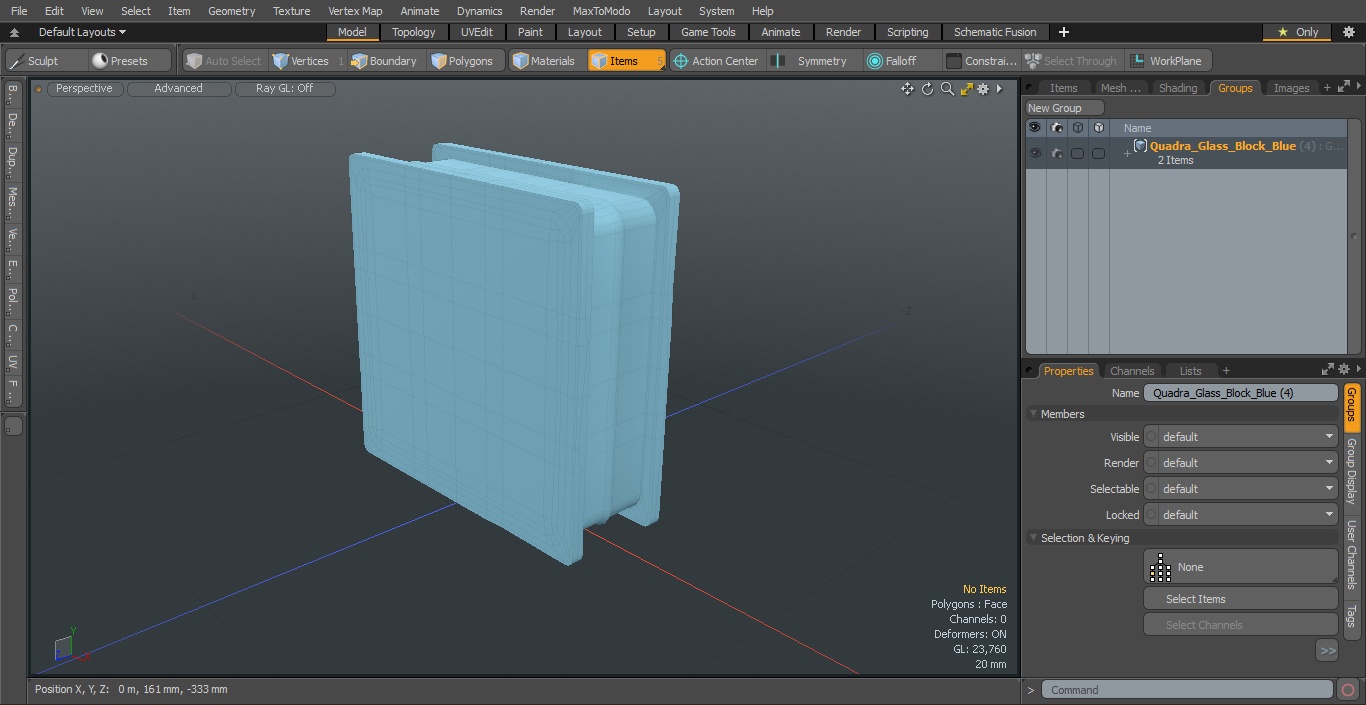
Task: Click the viewport zoom magnifier icon
Action: (947, 89)
